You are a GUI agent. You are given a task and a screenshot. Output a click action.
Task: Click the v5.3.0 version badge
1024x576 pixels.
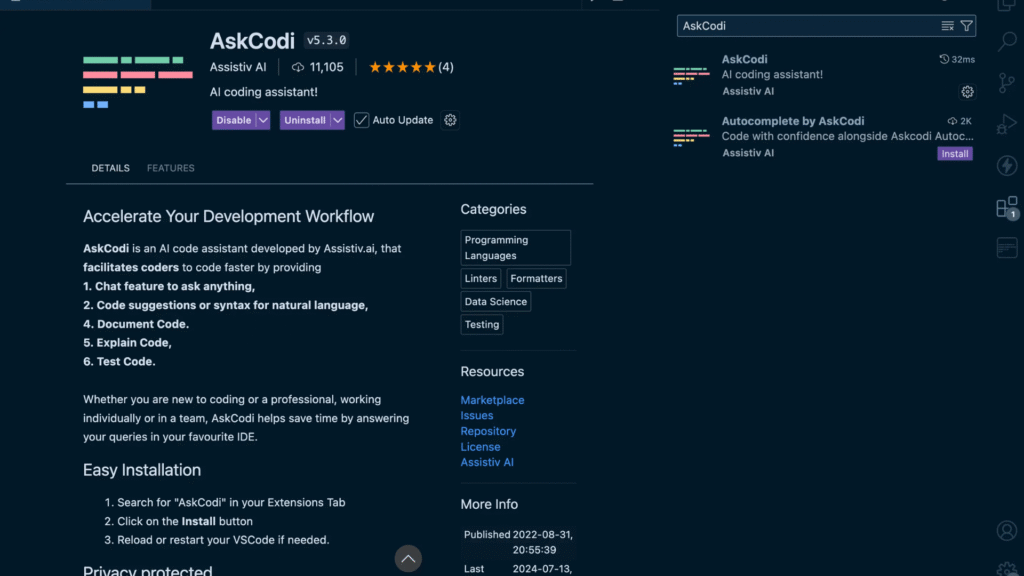tap(327, 40)
